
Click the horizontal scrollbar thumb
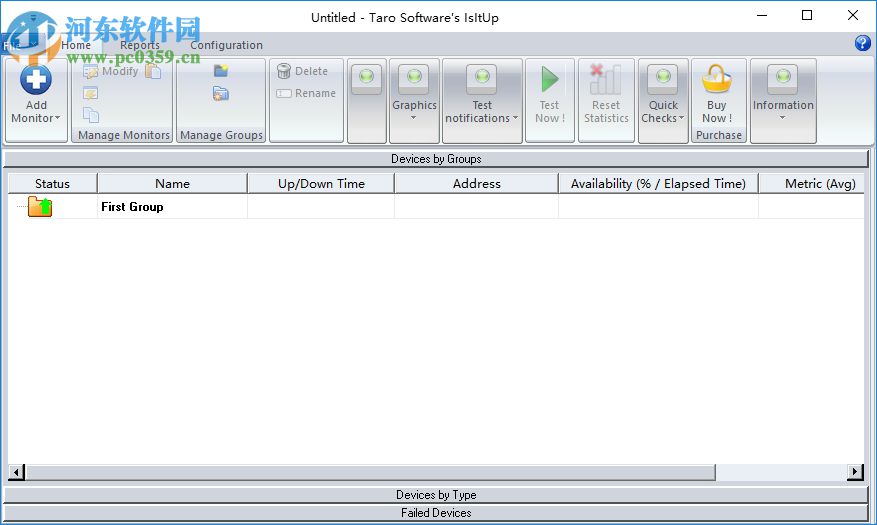(370, 472)
